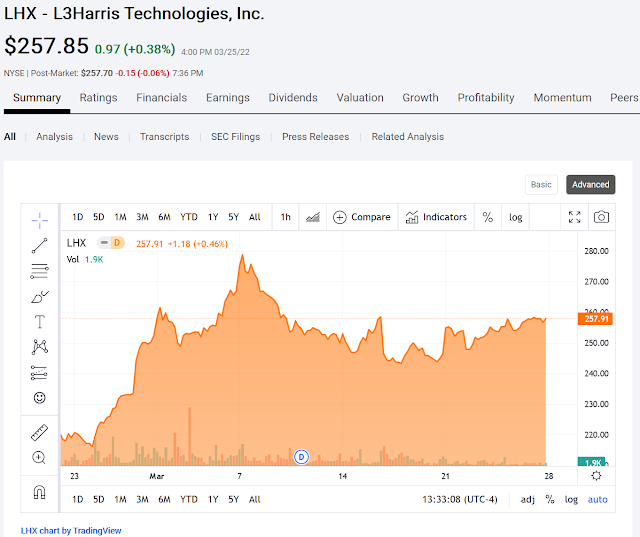Open the chart style dropdown

tap(313, 217)
